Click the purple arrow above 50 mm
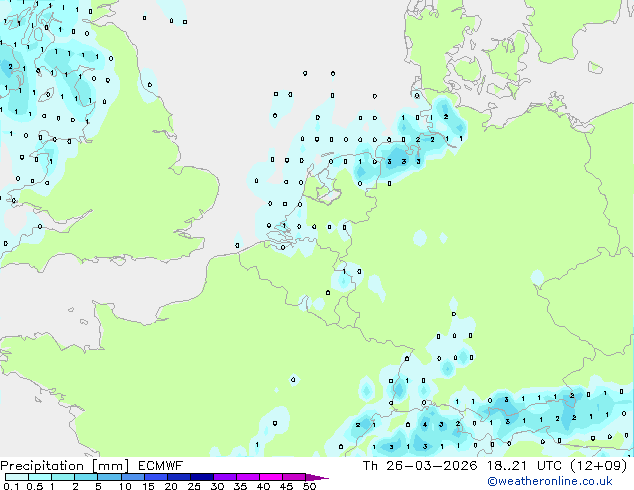The width and height of the screenshot is (634, 490). pos(317,477)
